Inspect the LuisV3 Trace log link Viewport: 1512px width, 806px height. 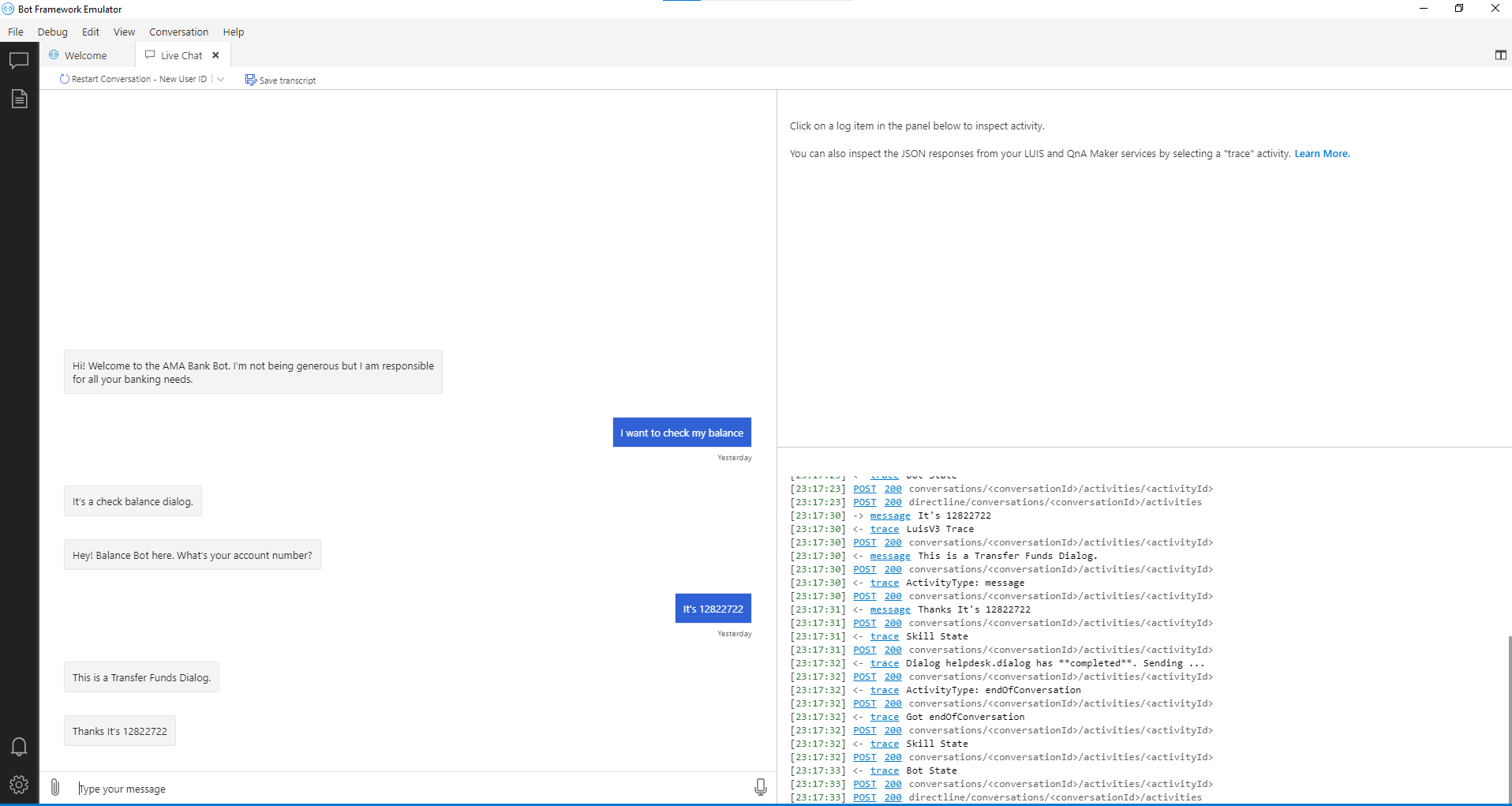click(885, 529)
